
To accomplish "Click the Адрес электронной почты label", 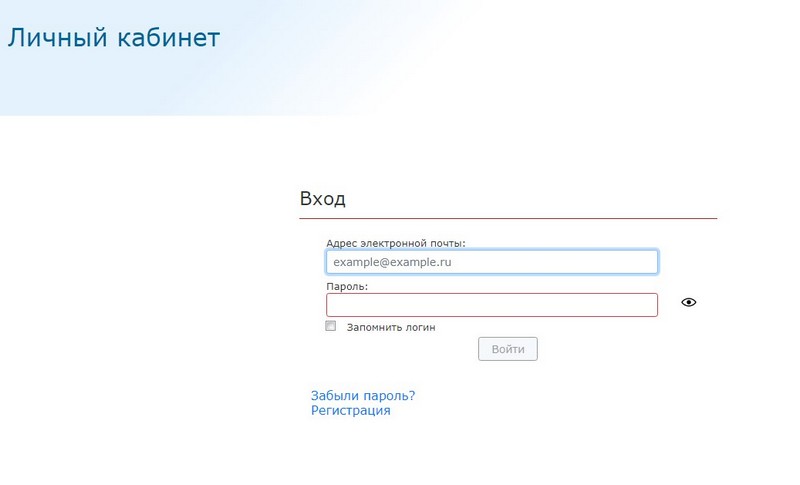I will [x=395, y=243].
